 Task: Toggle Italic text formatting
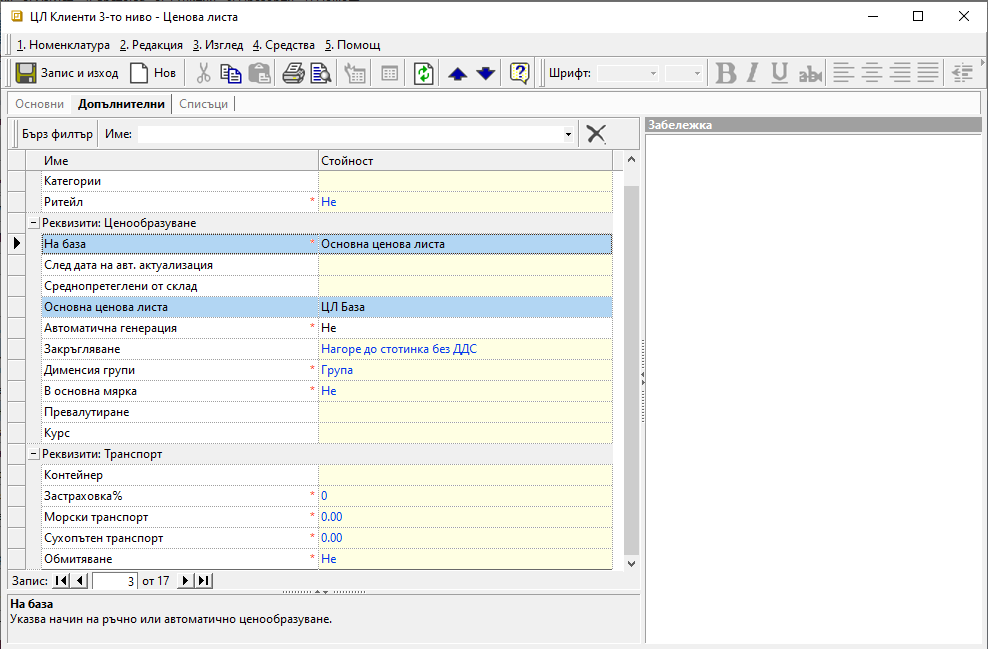pyautogui.click(x=753, y=73)
